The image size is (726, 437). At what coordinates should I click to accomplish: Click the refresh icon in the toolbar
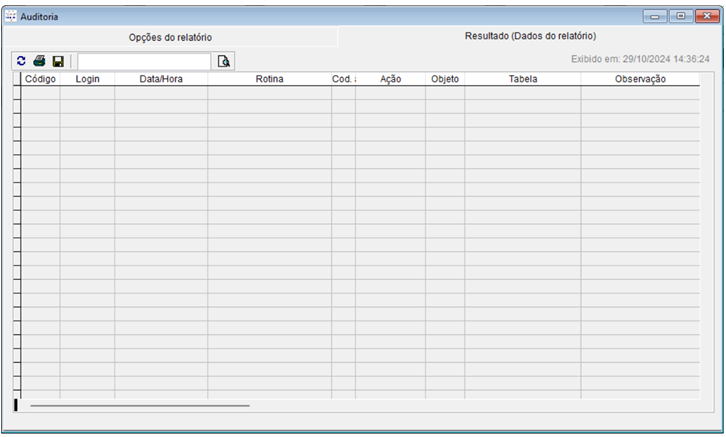pyautogui.click(x=21, y=61)
